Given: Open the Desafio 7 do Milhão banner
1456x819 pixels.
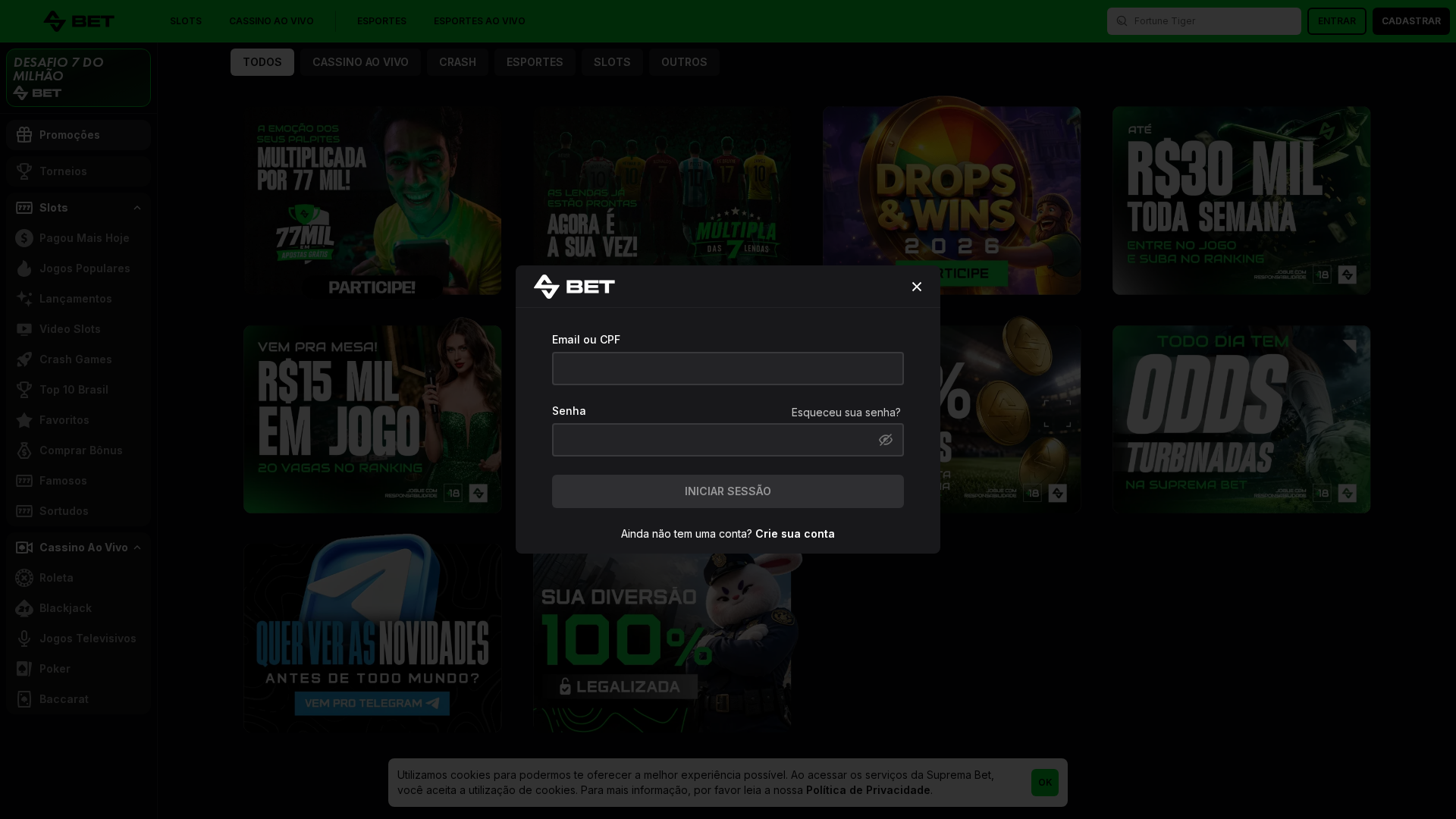Looking at the screenshot, I should pyautogui.click(x=79, y=78).
